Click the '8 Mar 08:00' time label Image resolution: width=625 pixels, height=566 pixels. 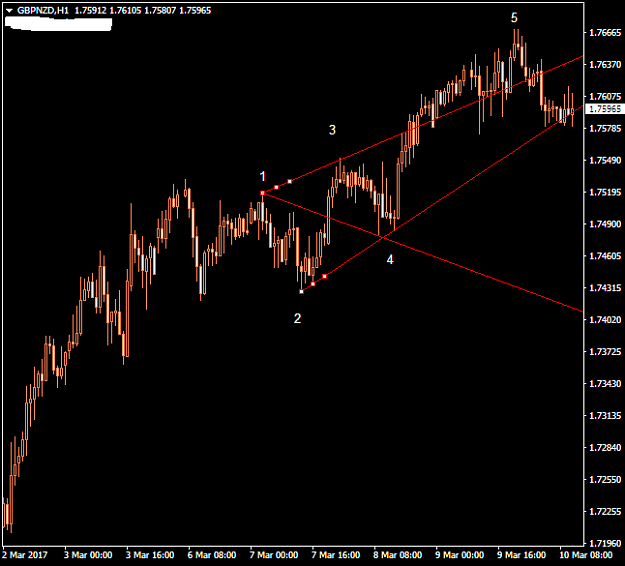[x=397, y=555]
